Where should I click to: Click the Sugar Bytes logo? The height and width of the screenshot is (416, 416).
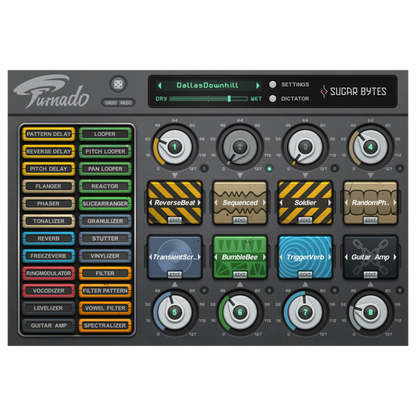click(354, 91)
